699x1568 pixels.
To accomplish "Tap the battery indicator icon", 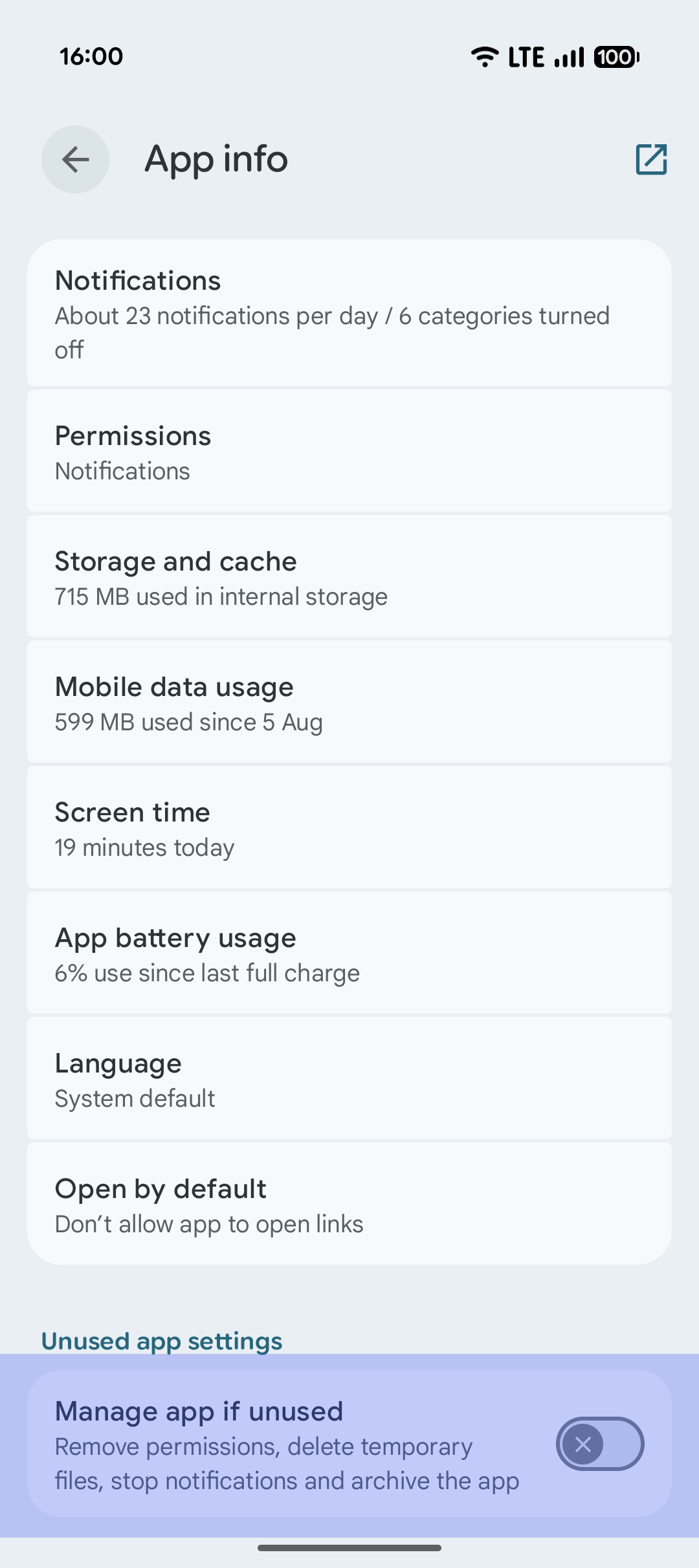I will [616, 57].
